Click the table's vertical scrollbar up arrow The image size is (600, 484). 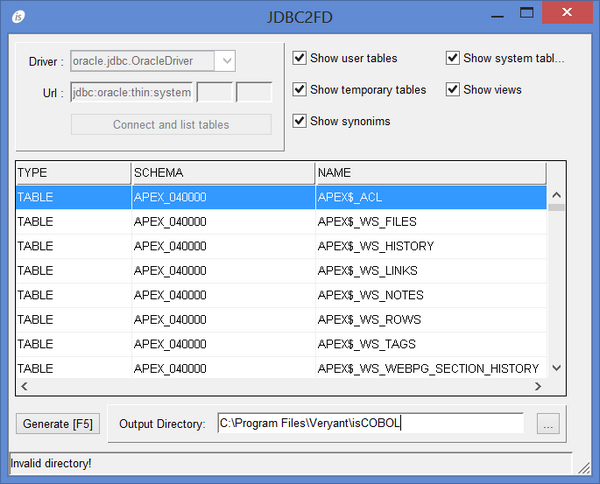pyautogui.click(x=557, y=196)
